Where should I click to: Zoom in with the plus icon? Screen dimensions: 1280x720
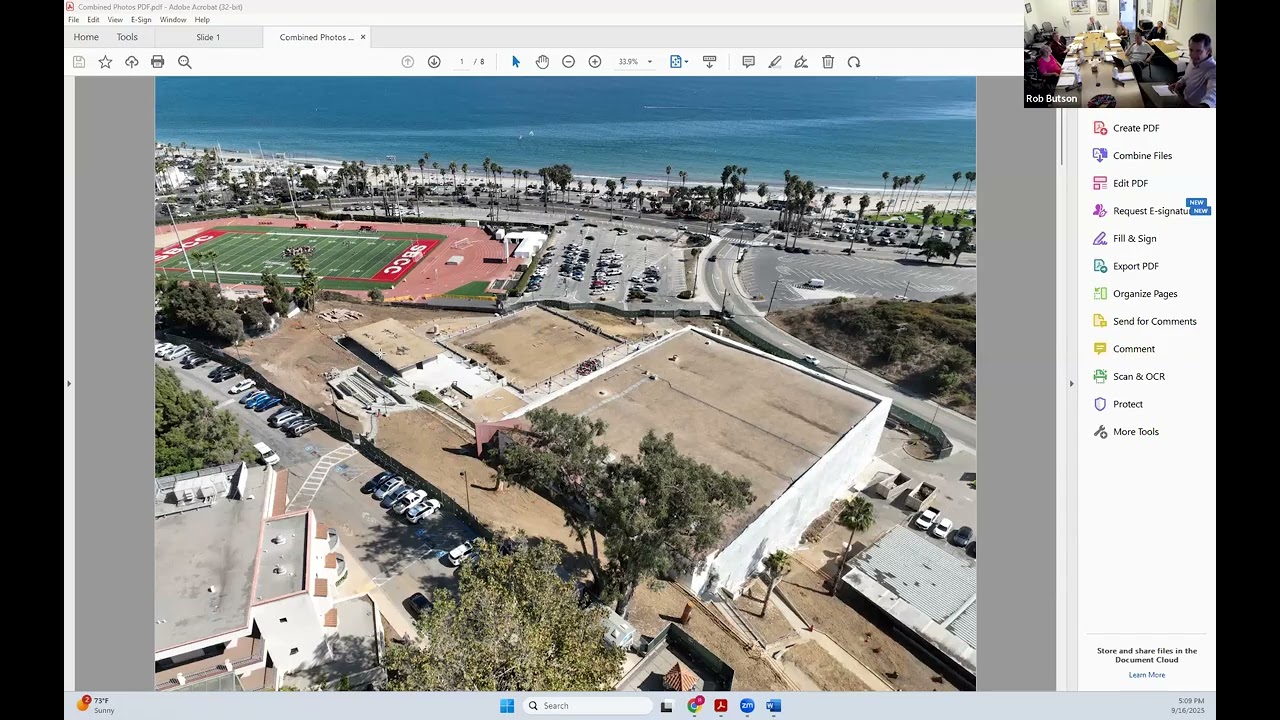coord(595,62)
